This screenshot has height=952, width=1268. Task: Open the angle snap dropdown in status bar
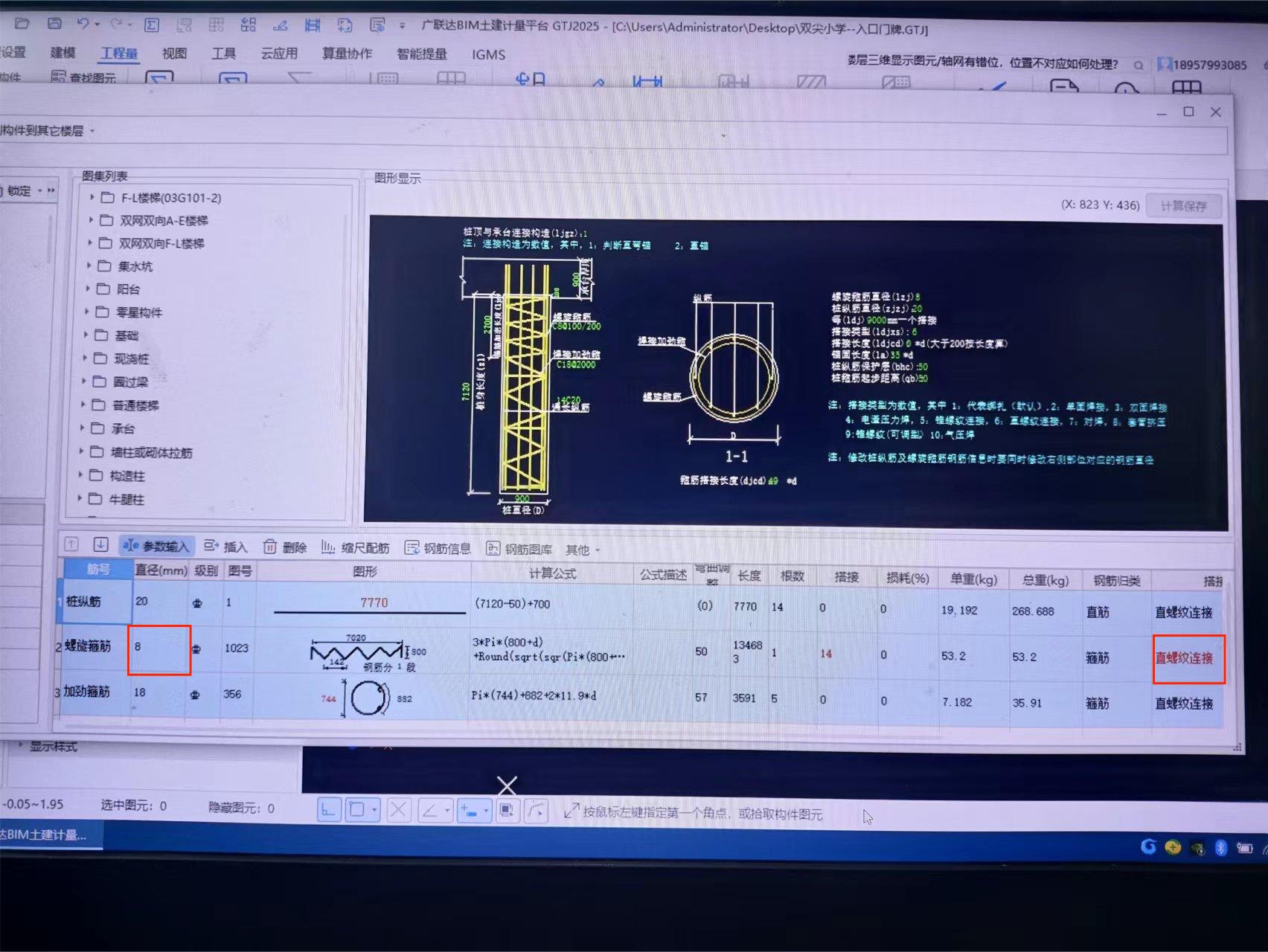pyautogui.click(x=446, y=810)
